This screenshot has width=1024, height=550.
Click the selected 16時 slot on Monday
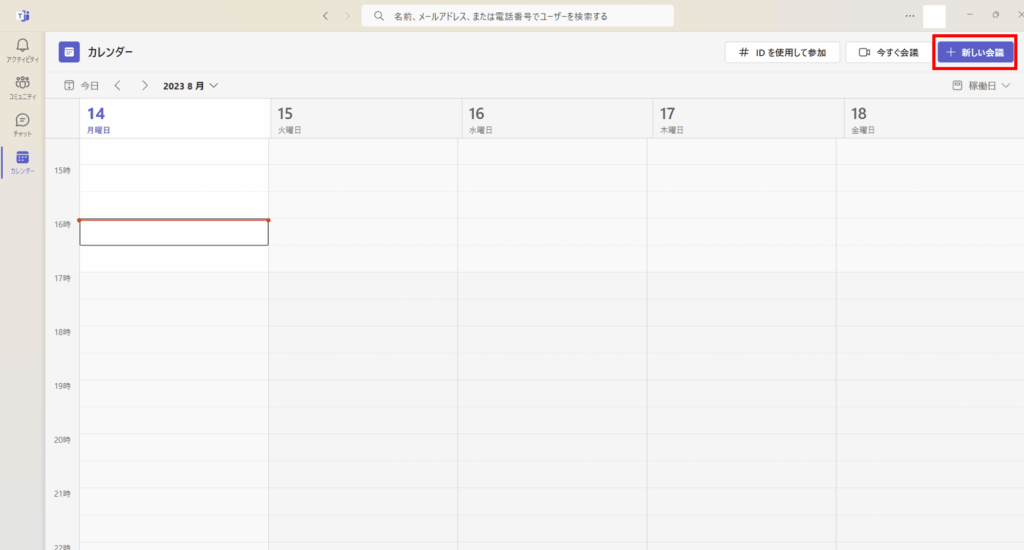pos(174,233)
